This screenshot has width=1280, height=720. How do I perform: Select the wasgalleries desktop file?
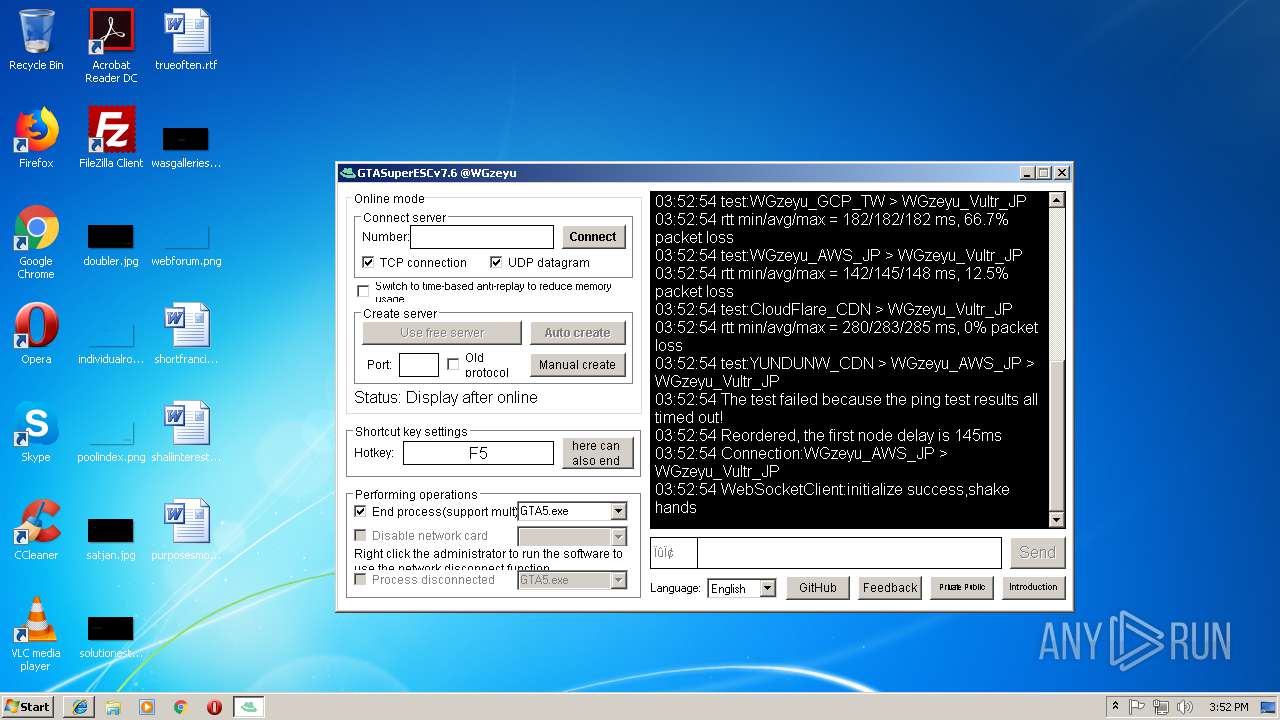[x=186, y=145]
